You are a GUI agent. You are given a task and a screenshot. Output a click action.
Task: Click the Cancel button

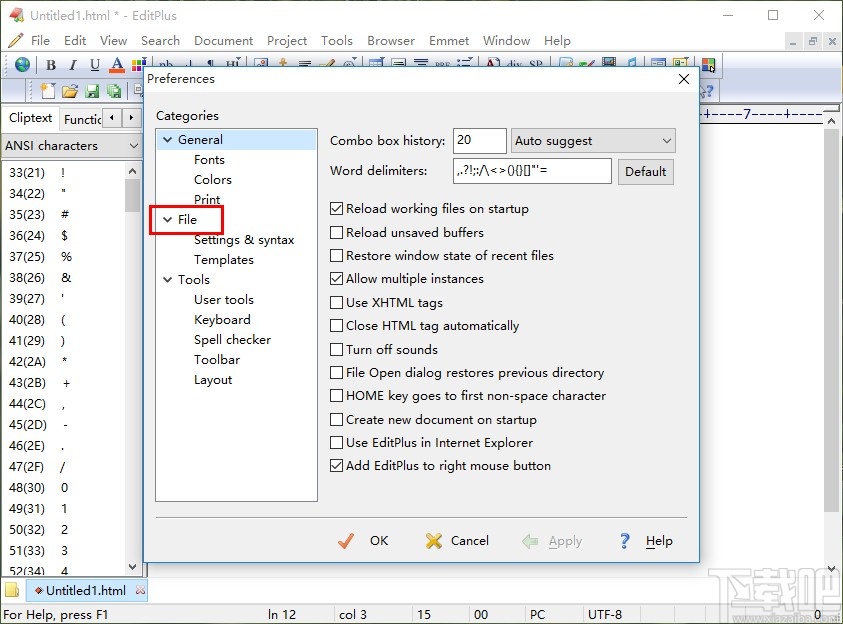tap(457, 541)
